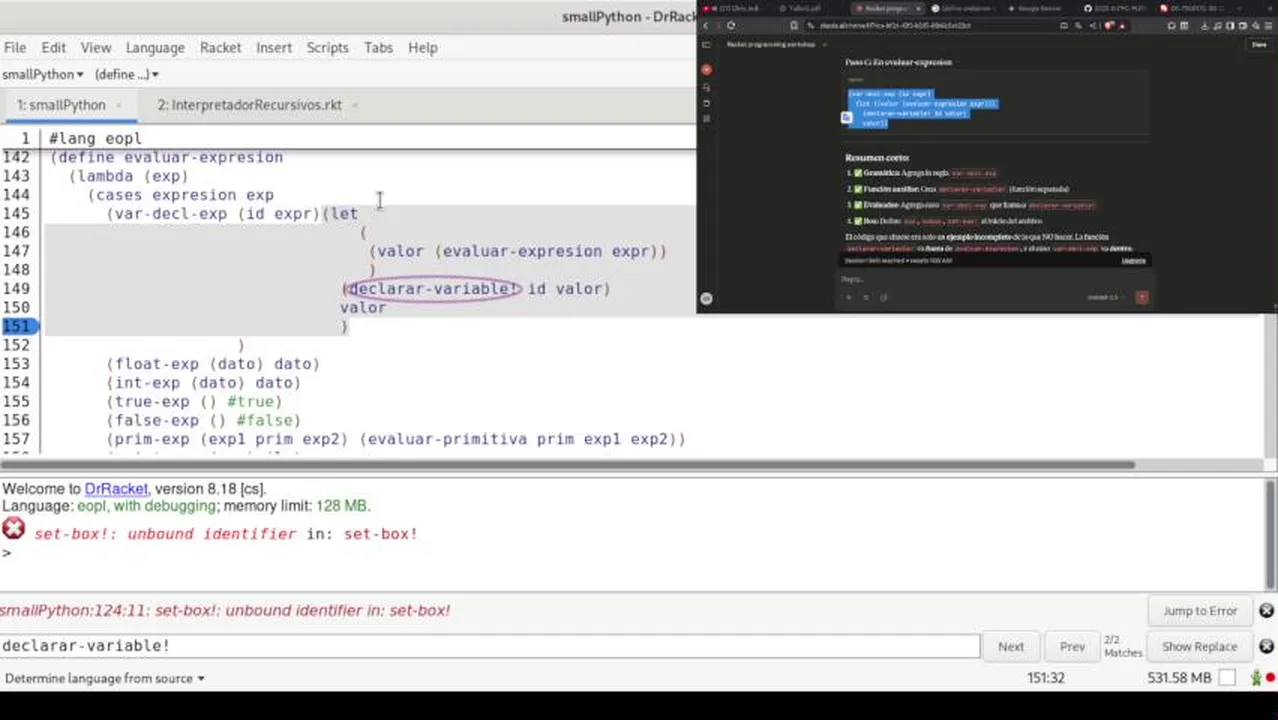The width and height of the screenshot is (1278, 720).
Task: Click the circled declarar-variable! in line 149
Action: pyautogui.click(x=433, y=289)
